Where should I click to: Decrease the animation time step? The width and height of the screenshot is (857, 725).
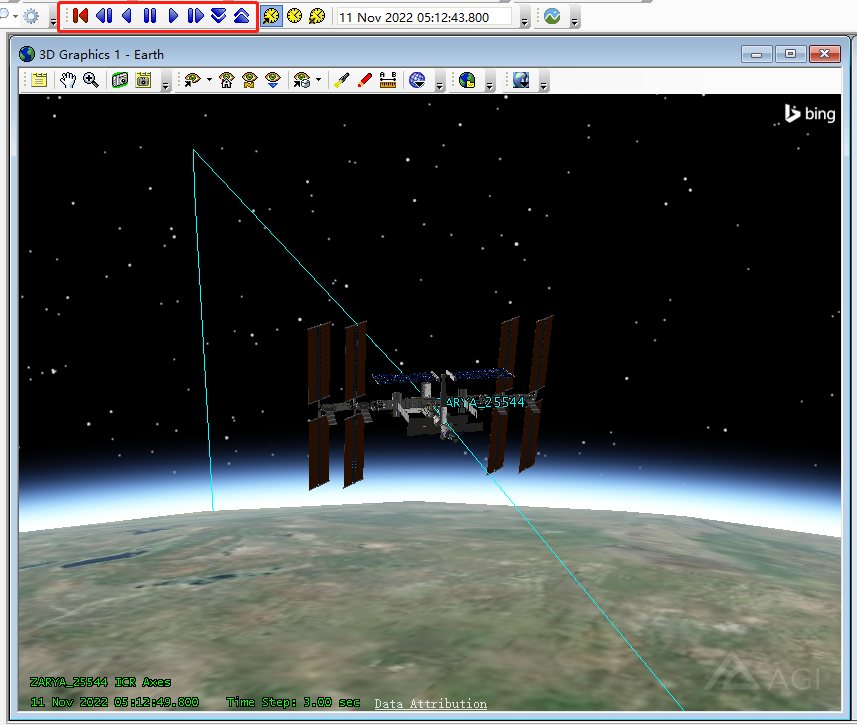pos(218,16)
